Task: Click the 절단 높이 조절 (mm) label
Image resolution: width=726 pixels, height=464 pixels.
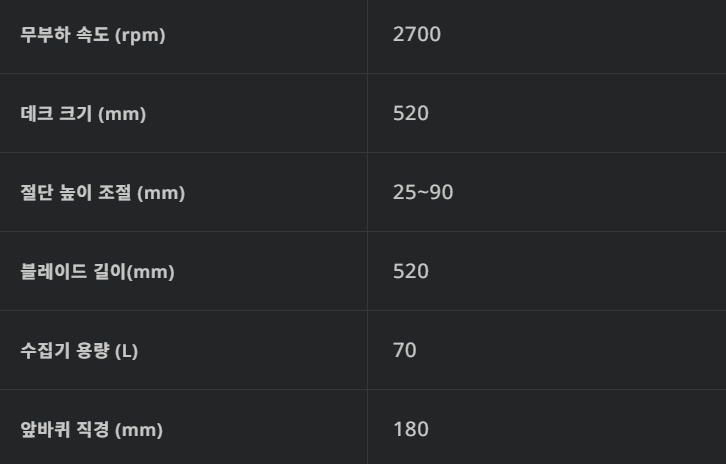Action: [103, 193]
